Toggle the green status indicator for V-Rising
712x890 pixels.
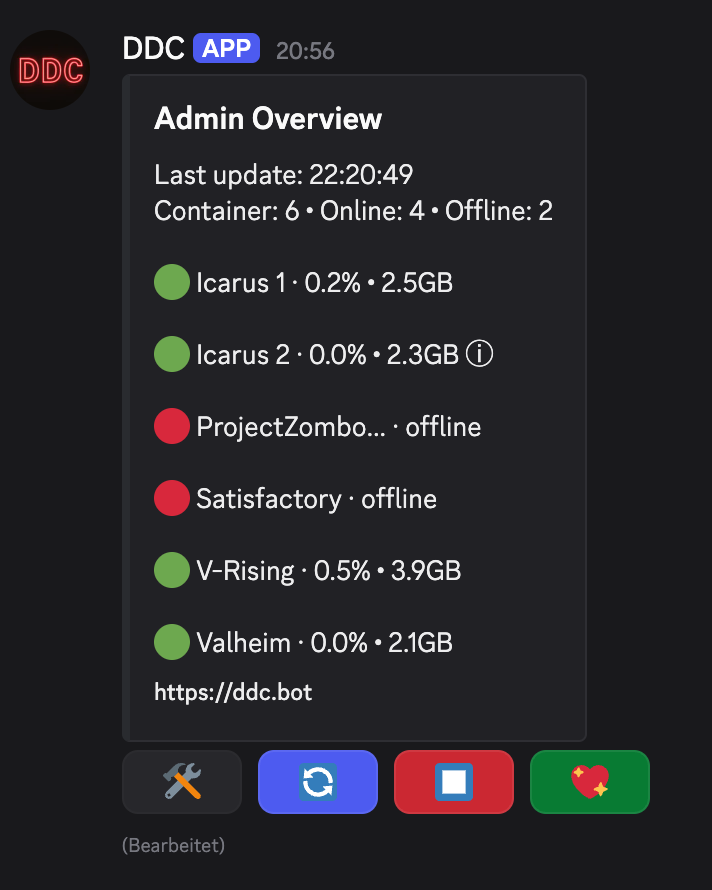(171, 570)
